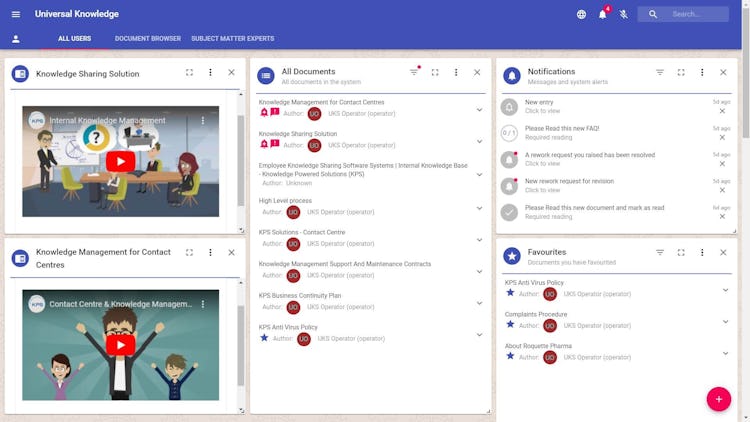
Task: Toggle the muted microphone icon
Action: click(624, 14)
